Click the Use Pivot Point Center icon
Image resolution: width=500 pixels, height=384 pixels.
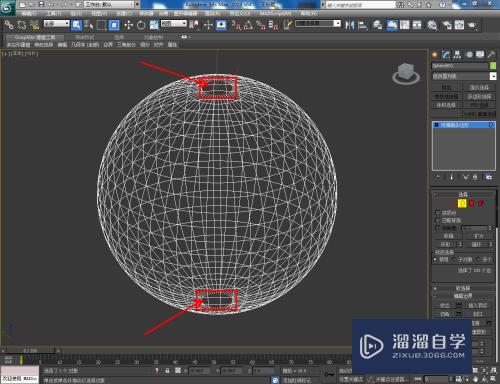click(194, 25)
